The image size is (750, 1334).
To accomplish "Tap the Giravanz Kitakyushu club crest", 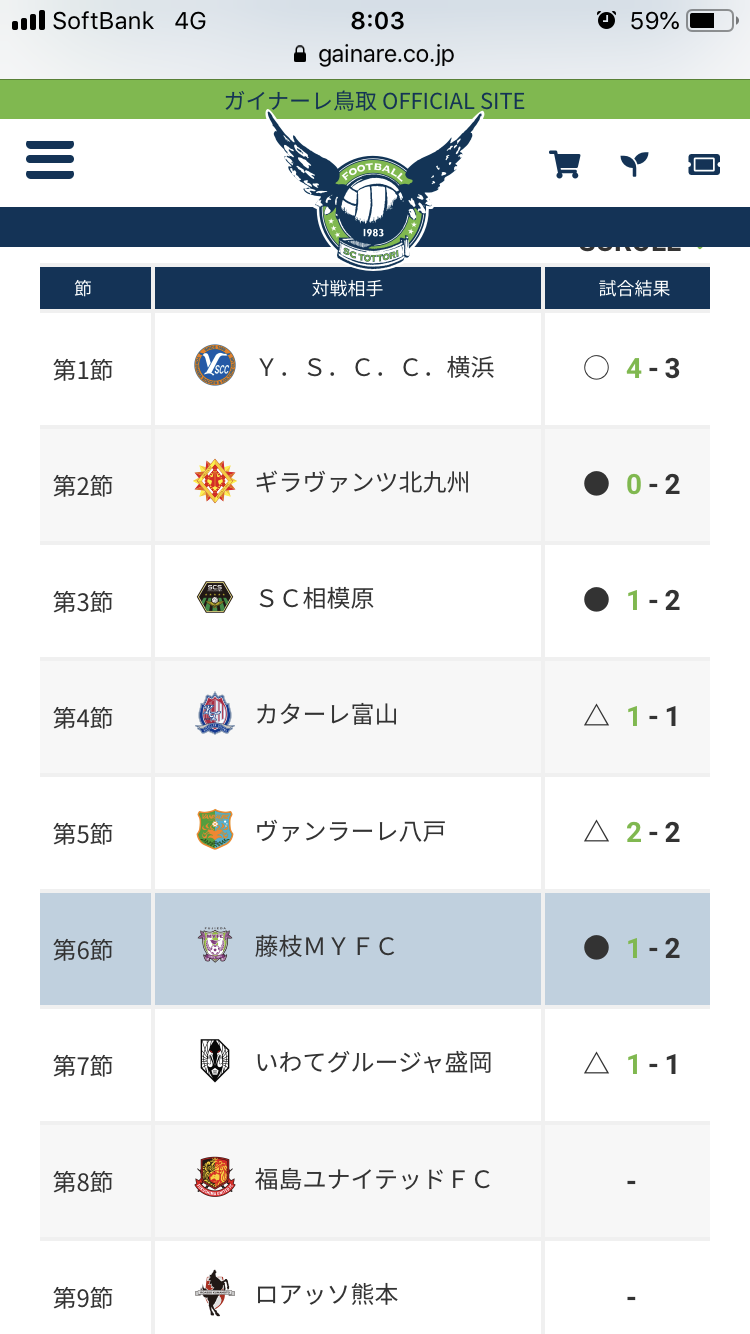I will coord(214,483).
